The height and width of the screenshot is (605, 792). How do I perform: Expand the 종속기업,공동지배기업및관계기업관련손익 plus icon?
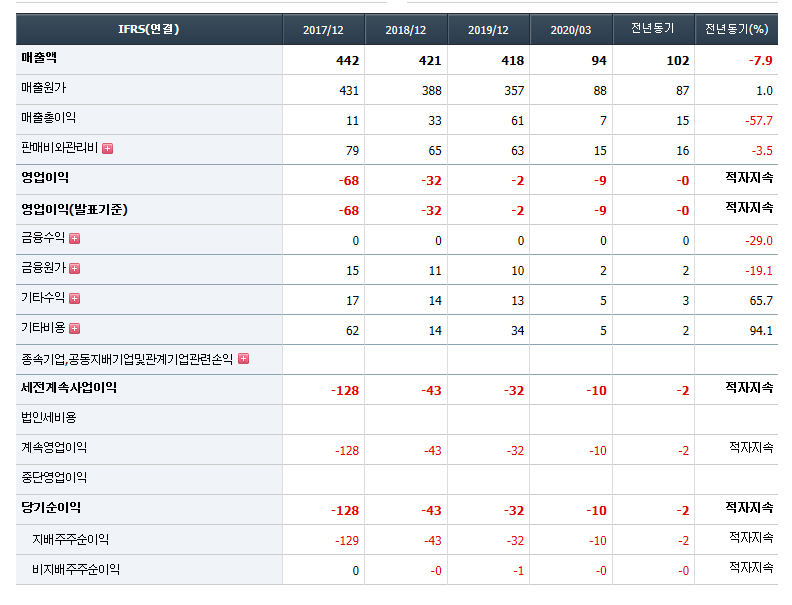point(243,359)
